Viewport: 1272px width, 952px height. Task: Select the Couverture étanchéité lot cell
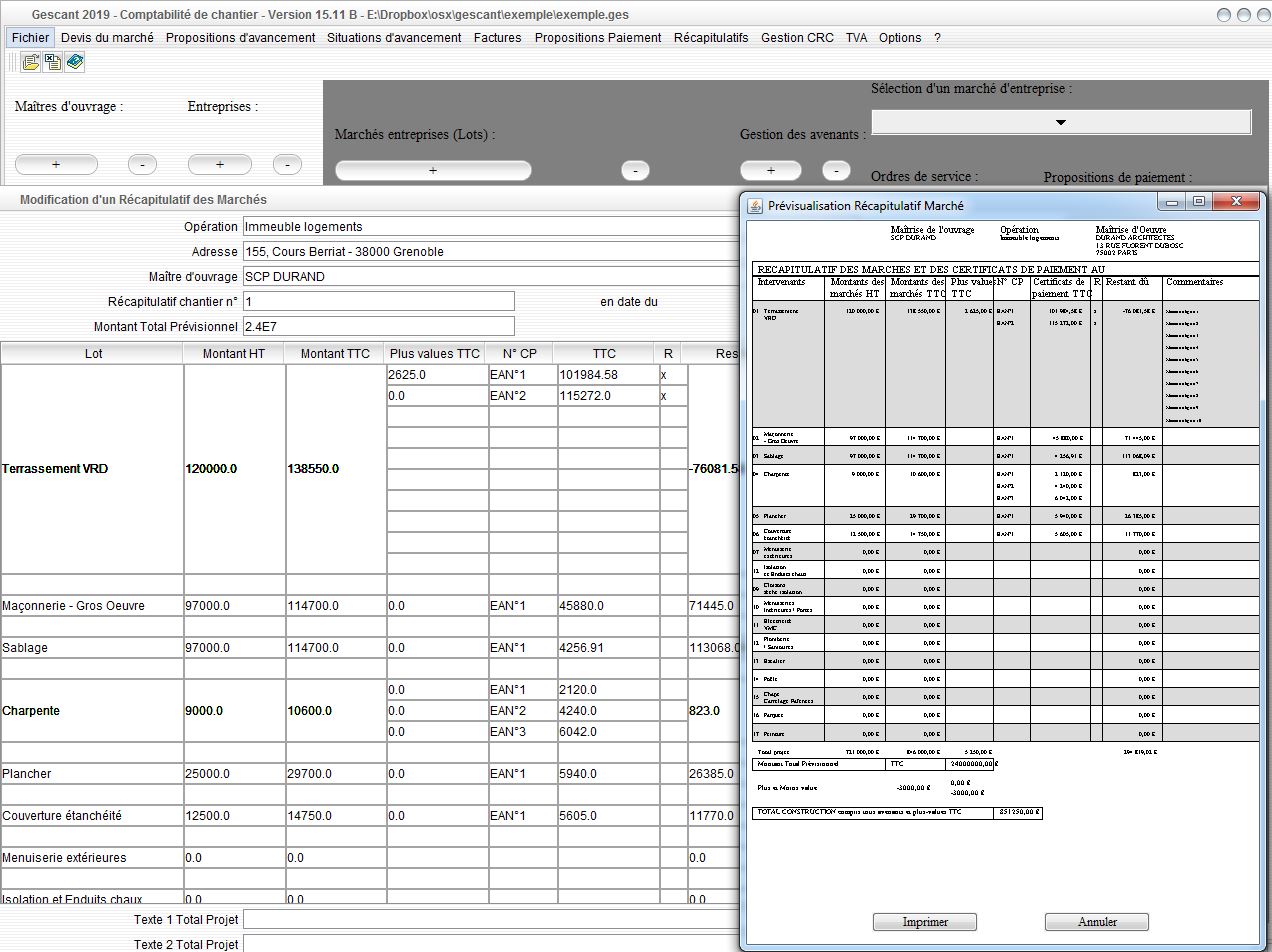92,816
